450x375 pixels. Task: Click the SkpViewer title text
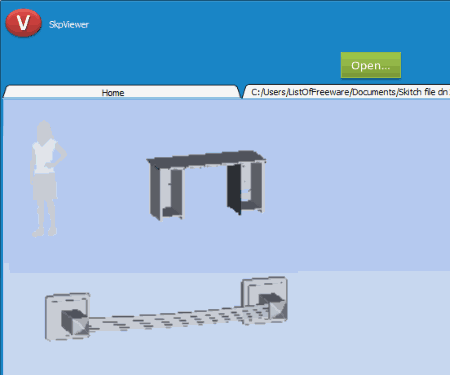pyautogui.click(x=69, y=25)
